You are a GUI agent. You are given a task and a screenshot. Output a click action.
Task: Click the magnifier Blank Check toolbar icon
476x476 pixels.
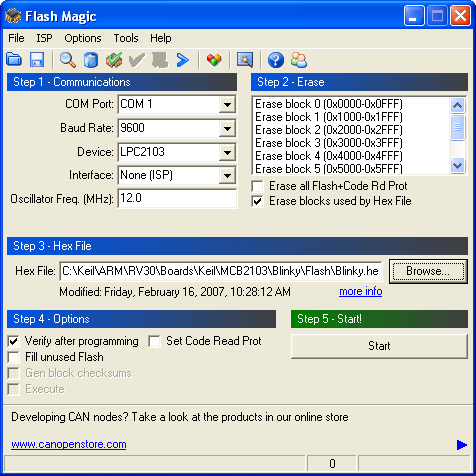(68, 60)
